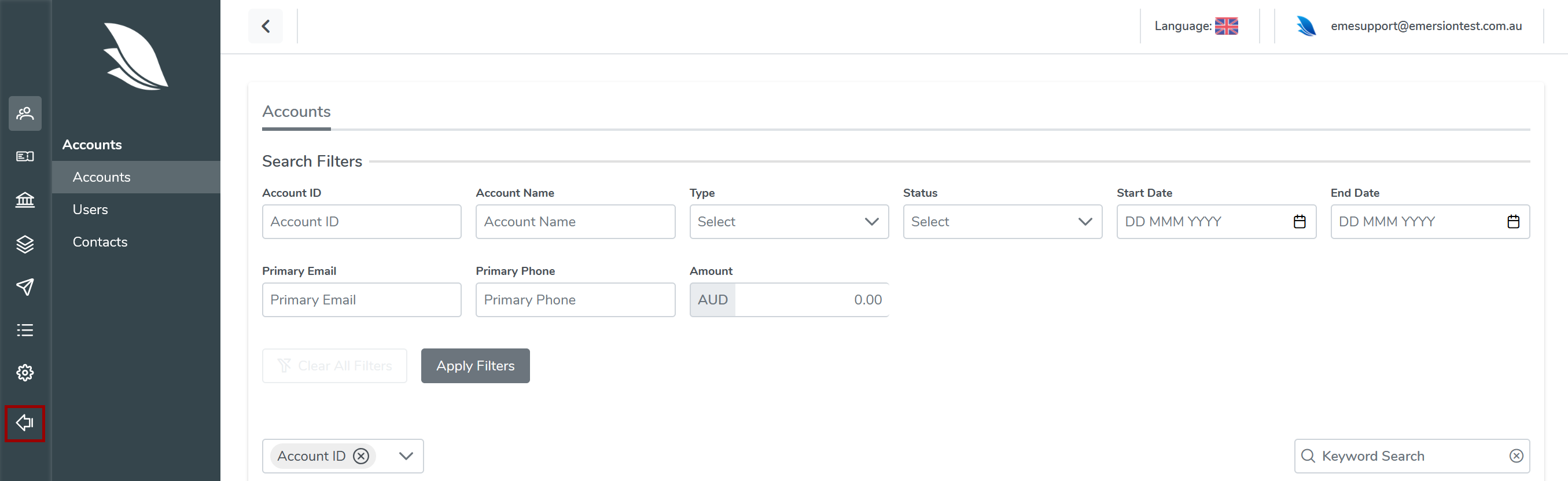Screen dimensions: 1568x481
Task: Click the card icon in left rail
Action: tap(25, 156)
